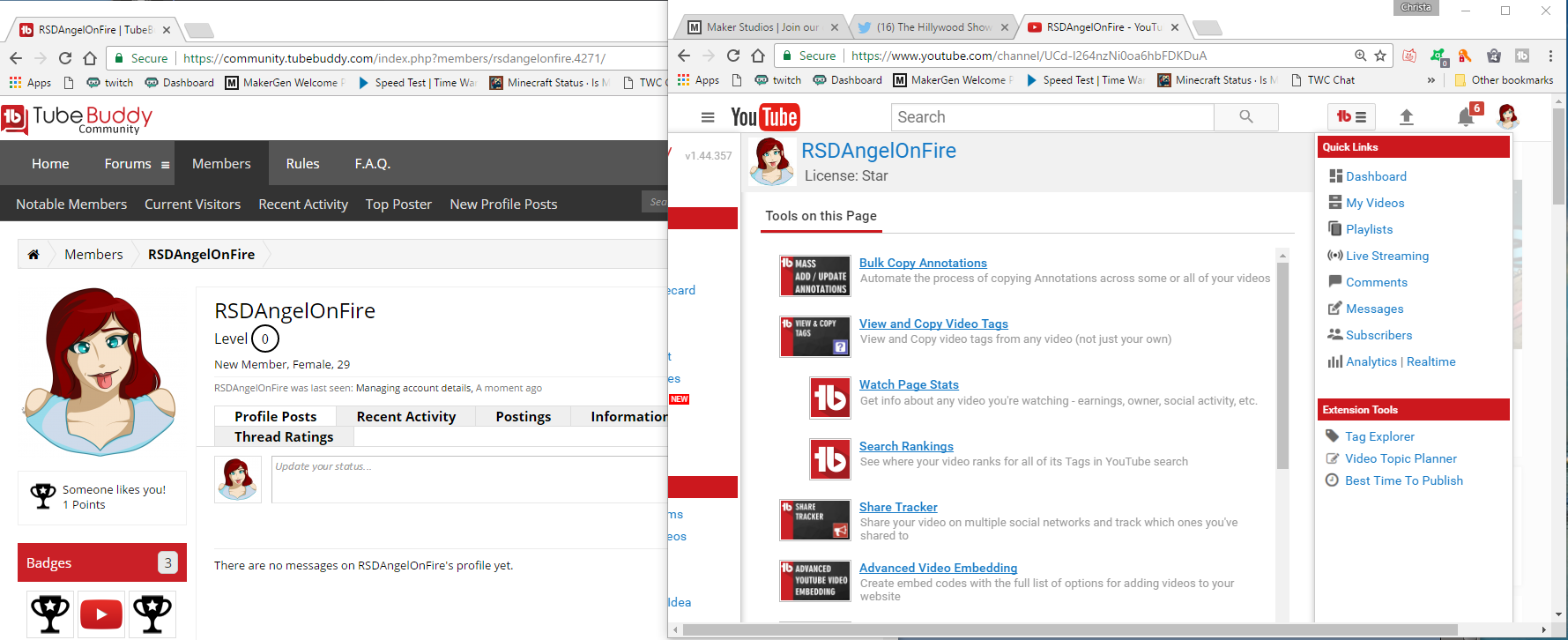Click the home button in the TubeBuddy window
This screenshot has height=640, width=1568.
tap(90, 58)
